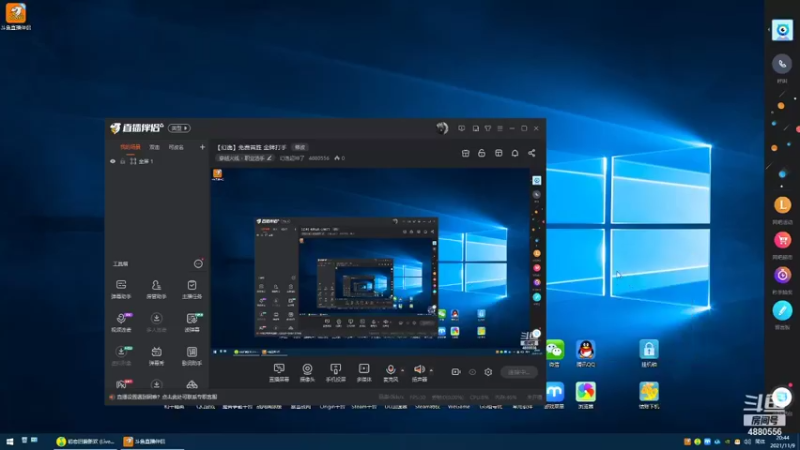
Task: Open the hamburger menu in app title bar
Action: (500, 128)
